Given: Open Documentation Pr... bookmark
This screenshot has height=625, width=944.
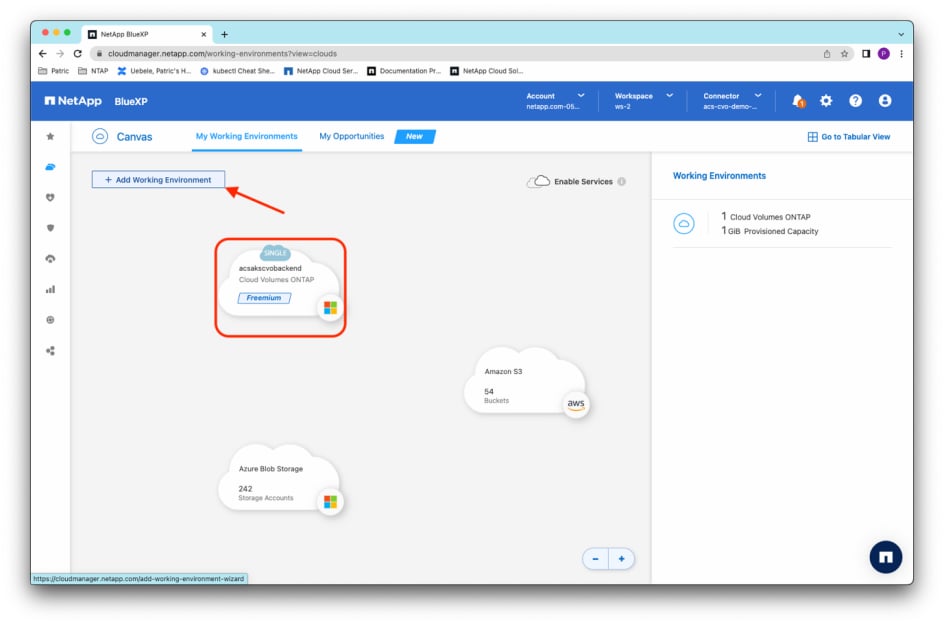Looking at the screenshot, I should [x=404, y=70].
